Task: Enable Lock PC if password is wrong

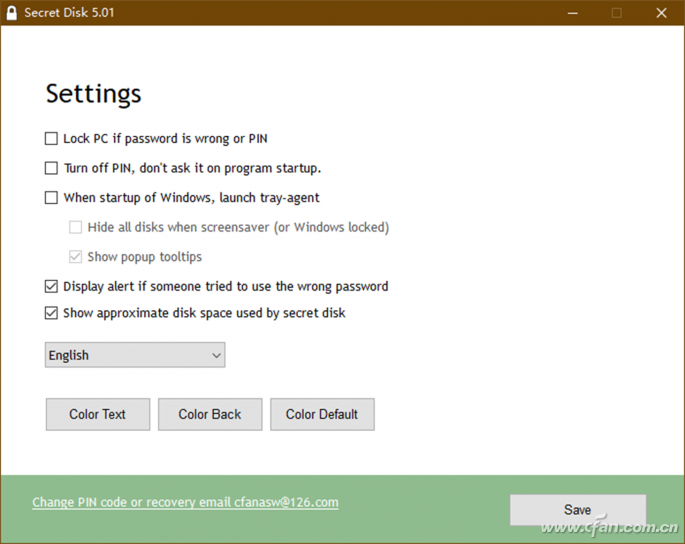Action: click(x=51, y=139)
